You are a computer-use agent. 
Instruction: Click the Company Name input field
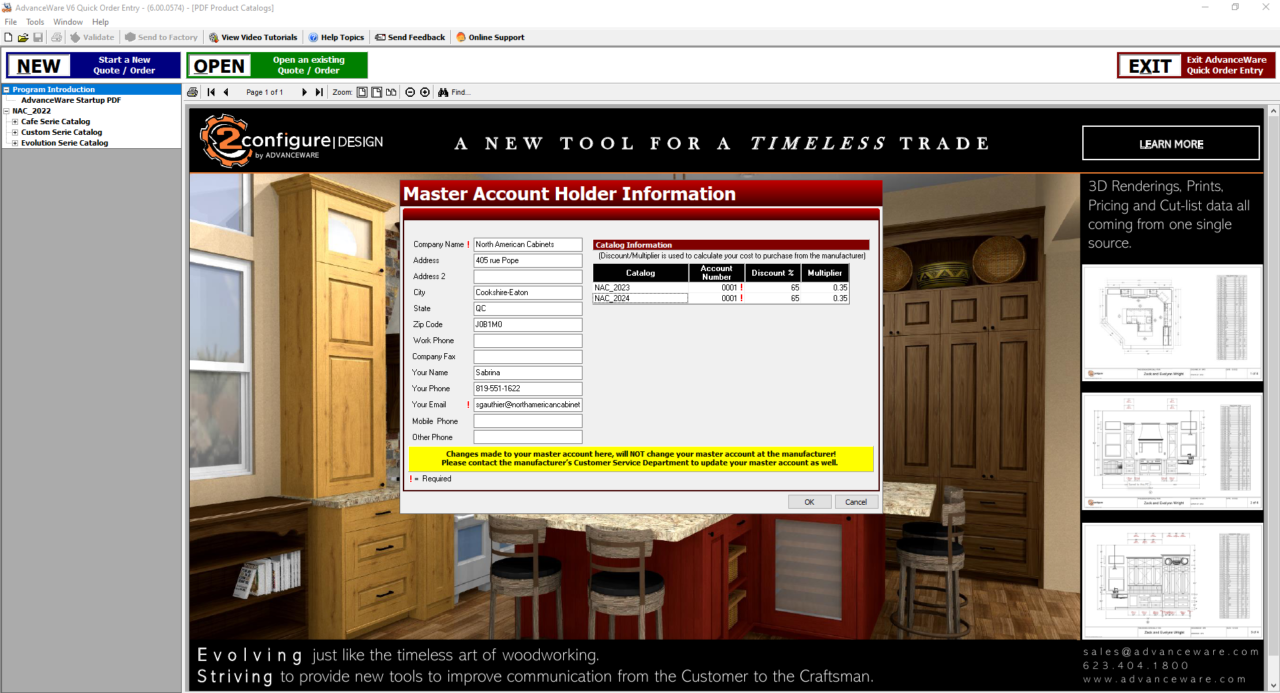(x=527, y=244)
